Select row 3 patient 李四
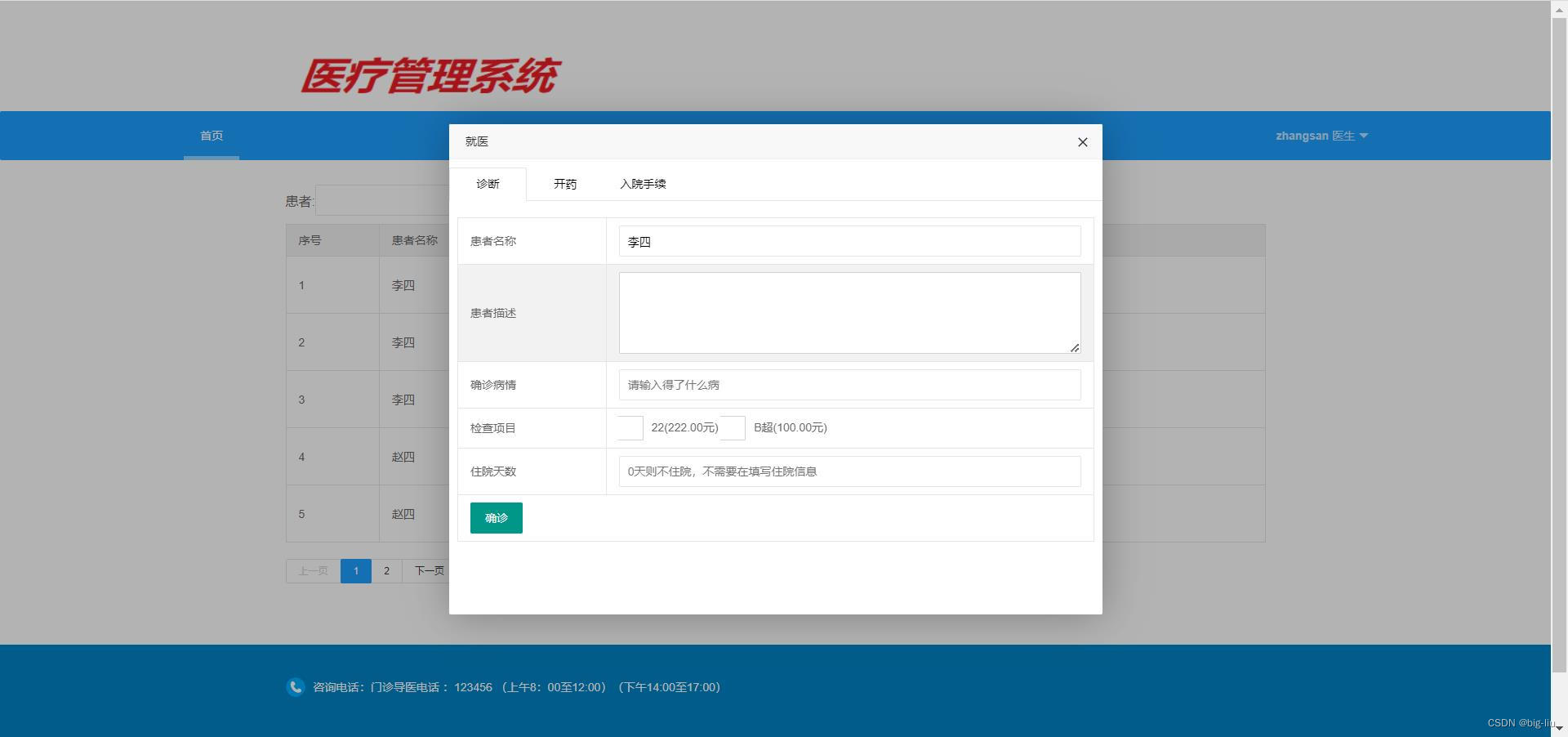Viewport: 1568px width, 737px height. (403, 400)
